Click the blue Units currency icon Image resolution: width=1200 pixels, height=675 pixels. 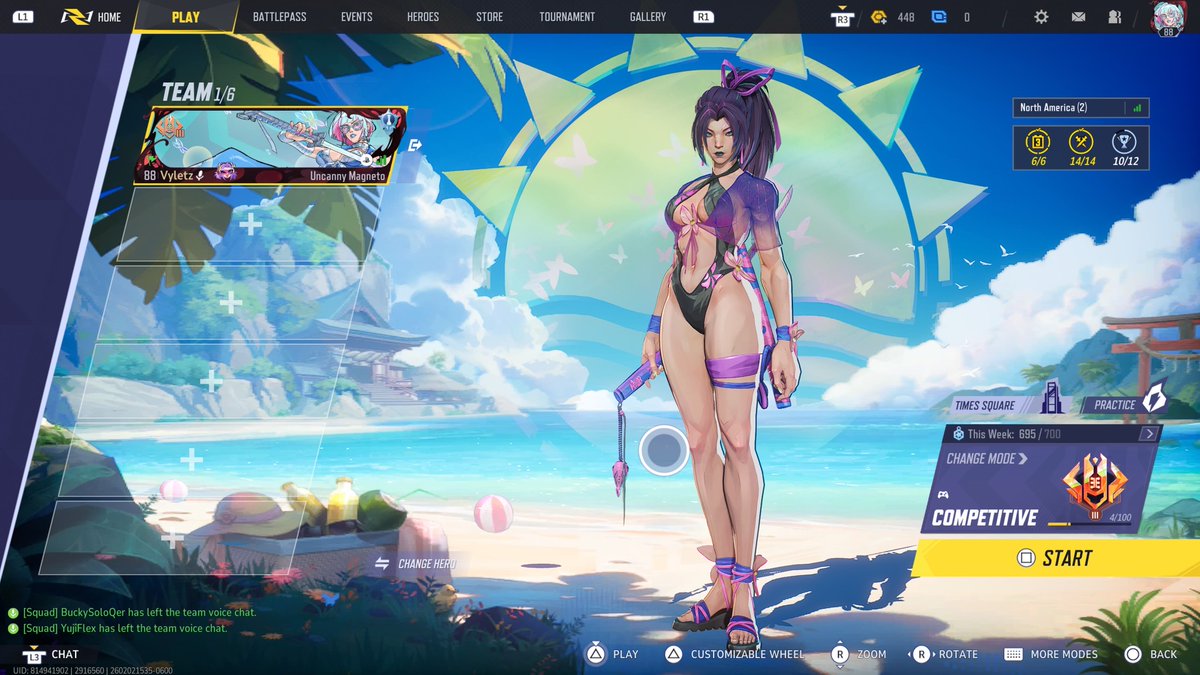point(939,17)
